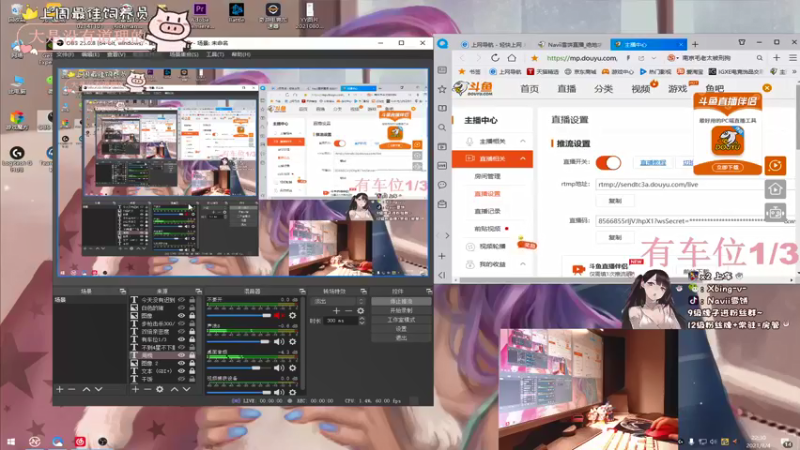Open transition properties gear icon
Screen dimensions: 800x450
point(361,310)
